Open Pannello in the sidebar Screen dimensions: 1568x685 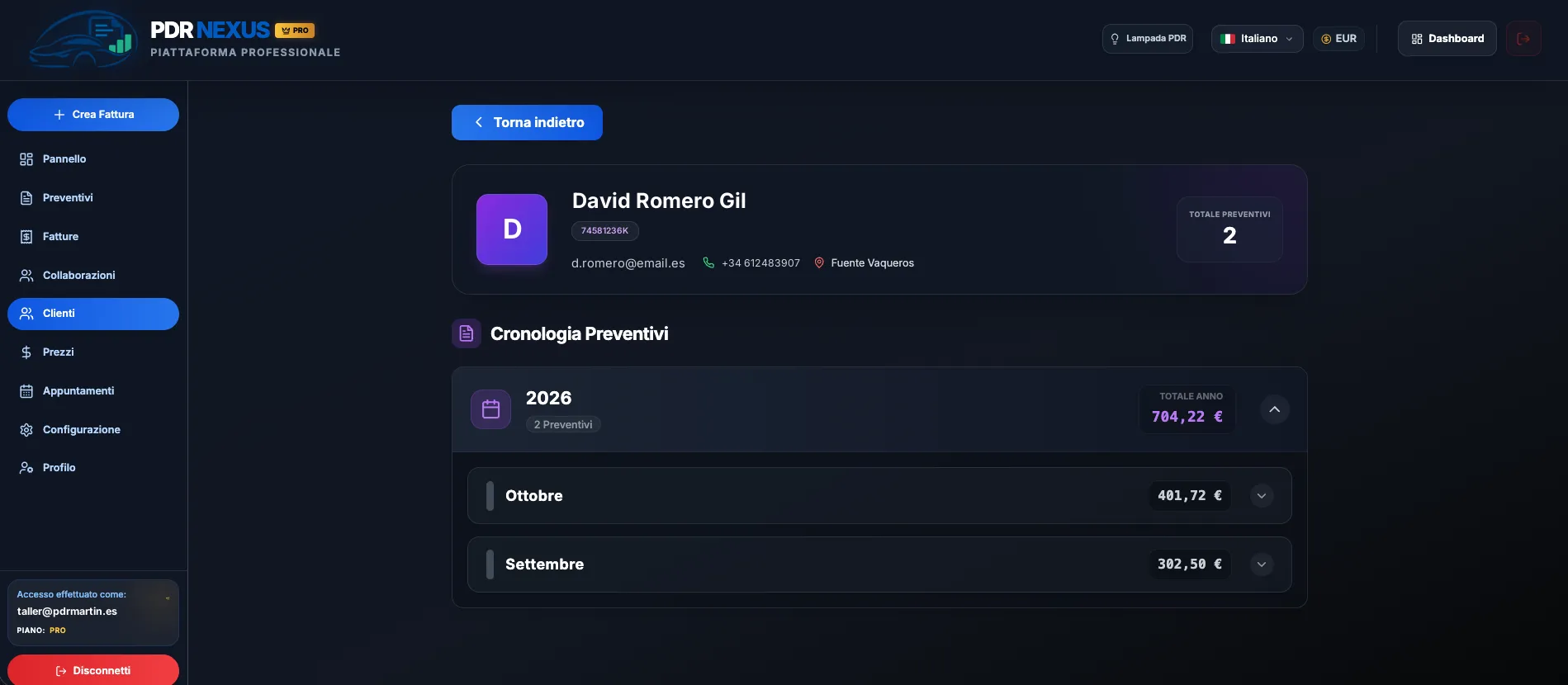coord(93,159)
